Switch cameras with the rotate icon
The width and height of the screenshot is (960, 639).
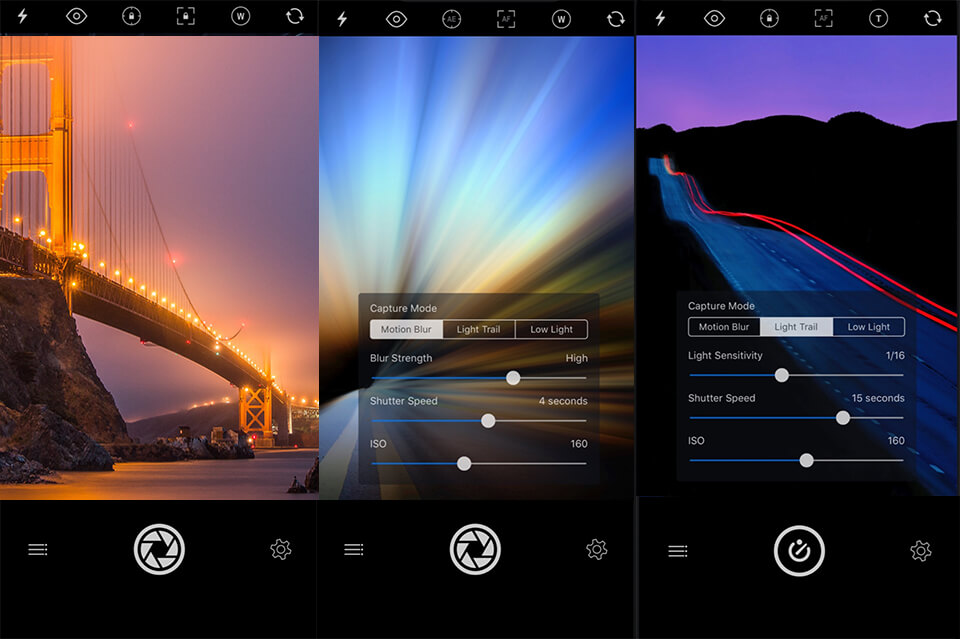[x=295, y=17]
